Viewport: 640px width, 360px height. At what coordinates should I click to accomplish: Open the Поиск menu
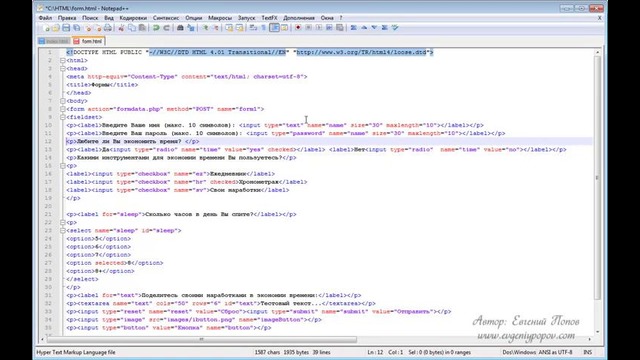[x=90, y=18]
